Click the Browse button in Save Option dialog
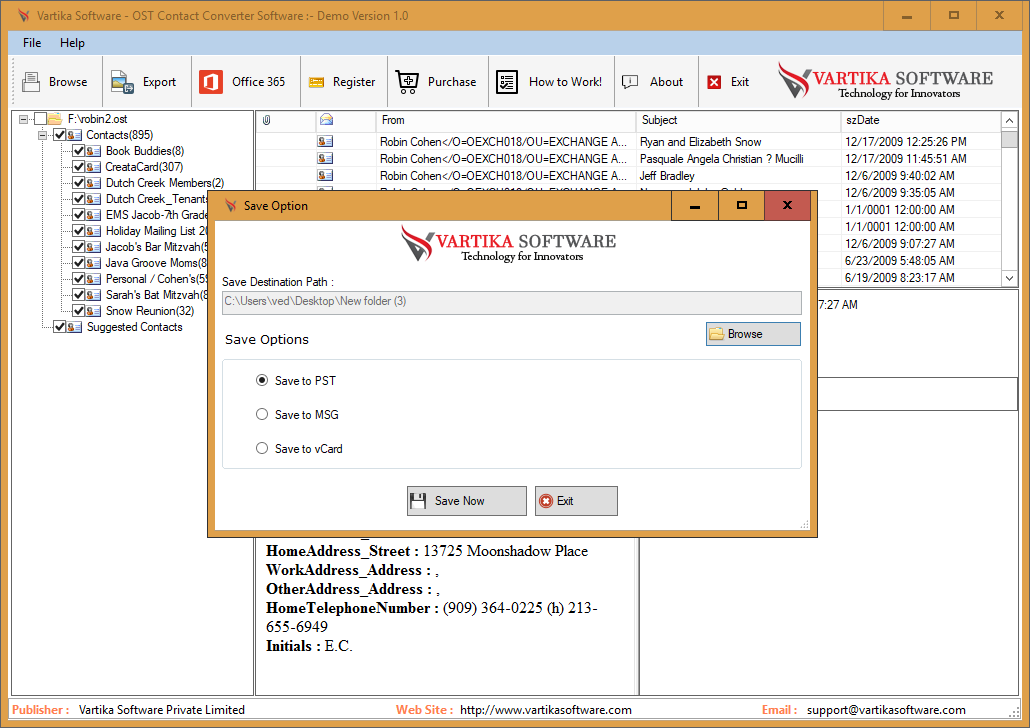Image resolution: width=1030 pixels, height=728 pixels. 753,334
